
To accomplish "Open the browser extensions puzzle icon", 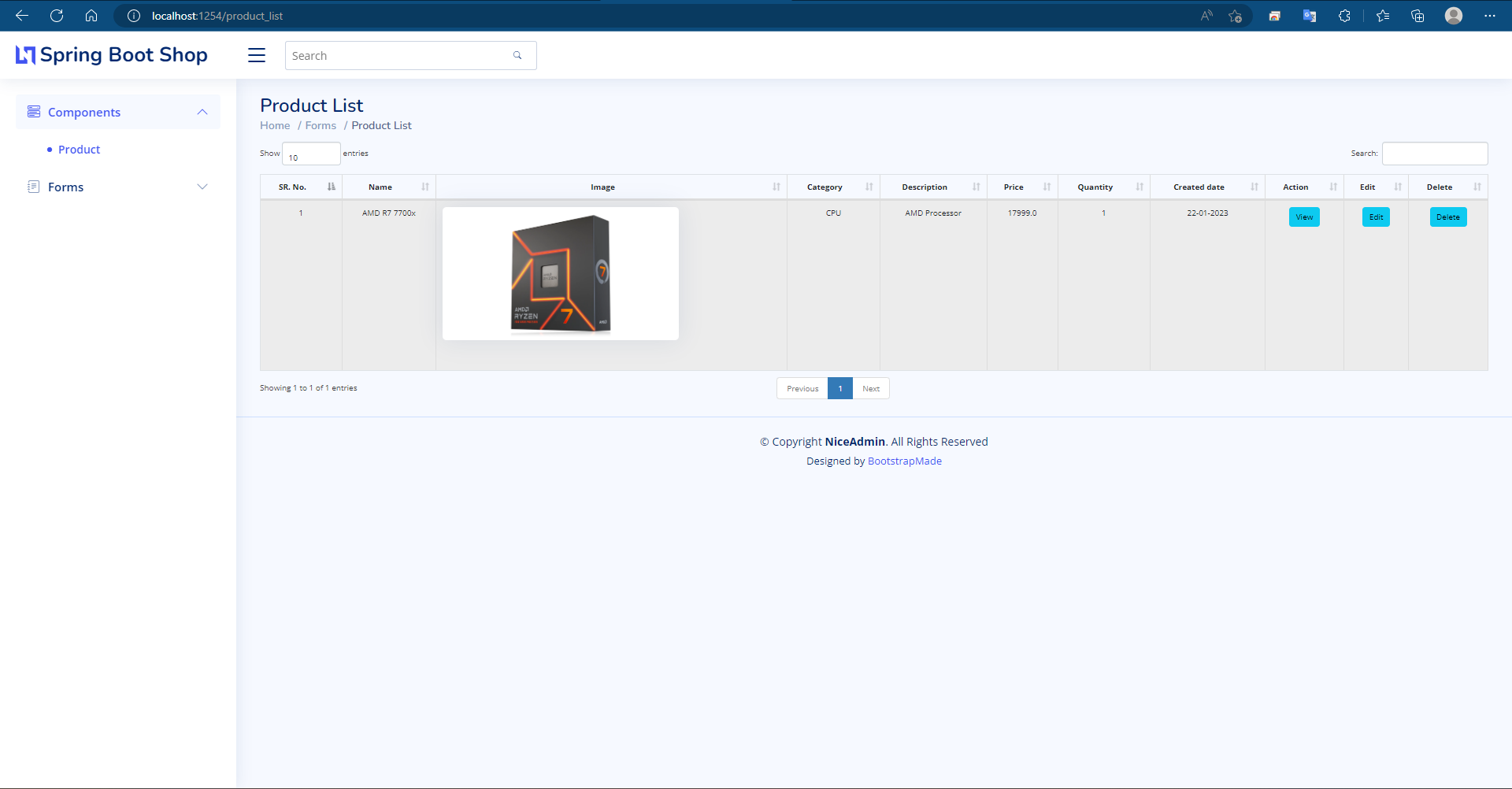I will click(x=1345, y=16).
